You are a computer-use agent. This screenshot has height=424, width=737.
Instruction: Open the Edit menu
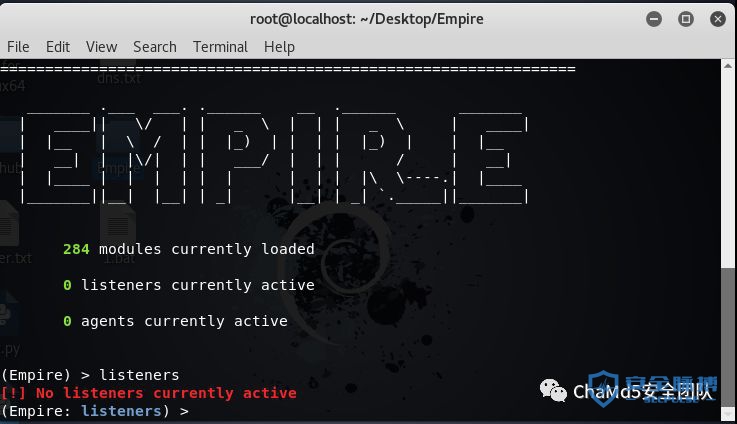[58, 47]
